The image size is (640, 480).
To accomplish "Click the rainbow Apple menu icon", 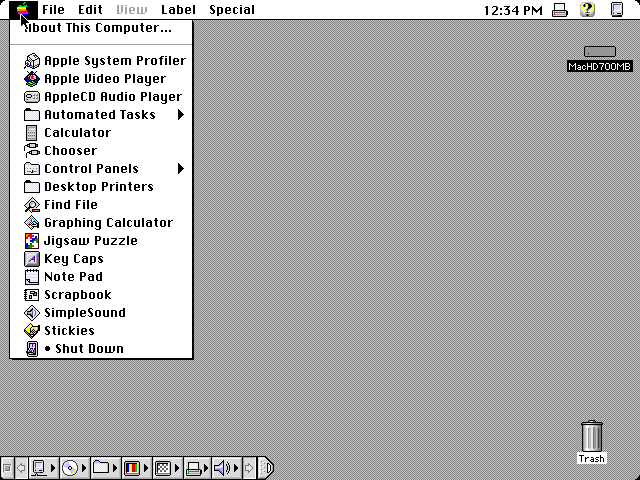I will click(23, 9).
